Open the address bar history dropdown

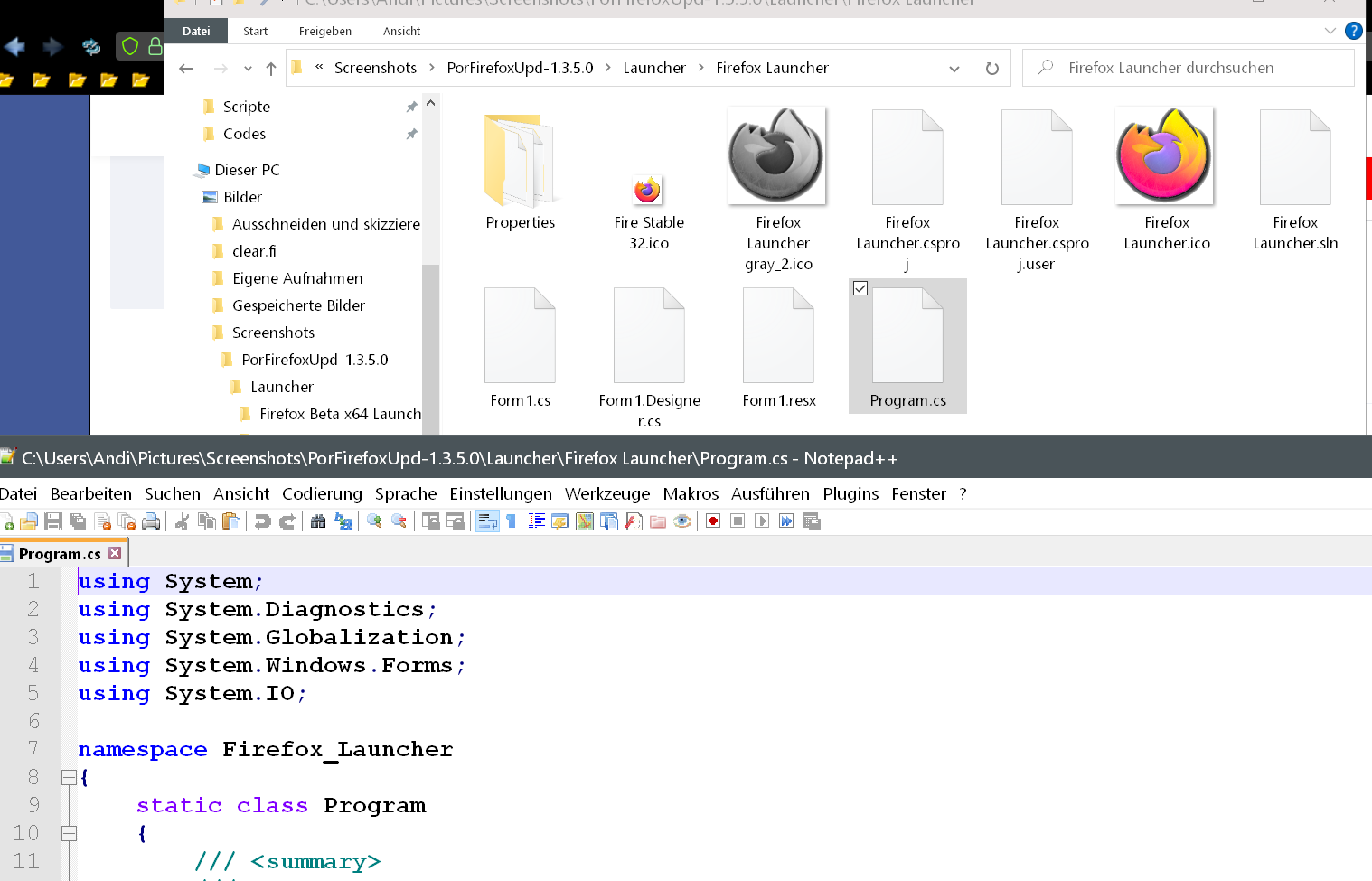pyautogui.click(x=954, y=69)
